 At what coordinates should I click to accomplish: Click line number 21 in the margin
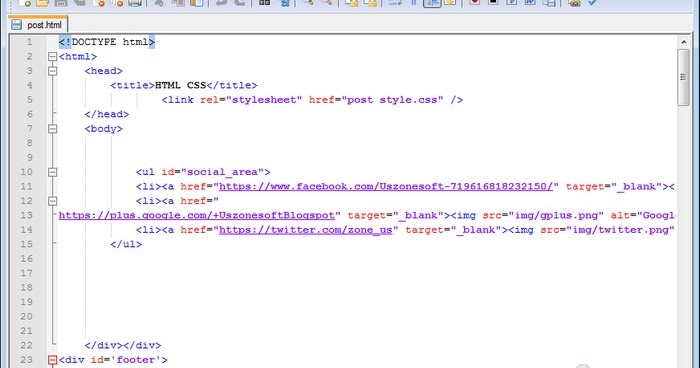tap(27, 331)
